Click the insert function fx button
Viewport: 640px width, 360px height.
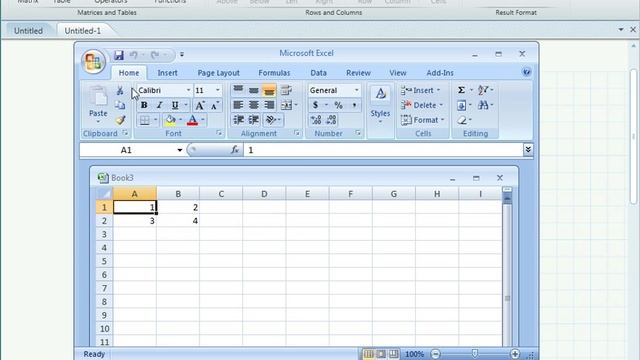235,150
